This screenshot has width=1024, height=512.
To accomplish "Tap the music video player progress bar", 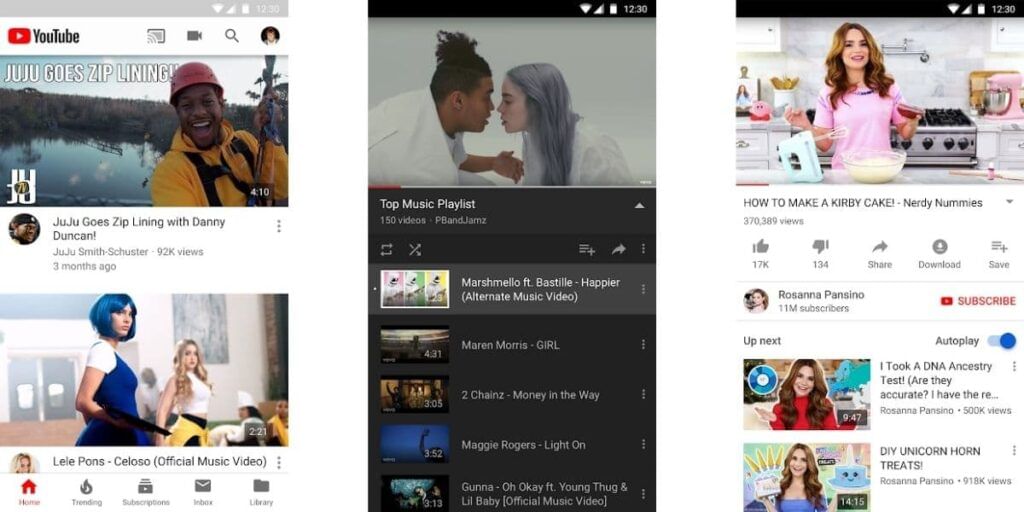I will tap(512, 187).
